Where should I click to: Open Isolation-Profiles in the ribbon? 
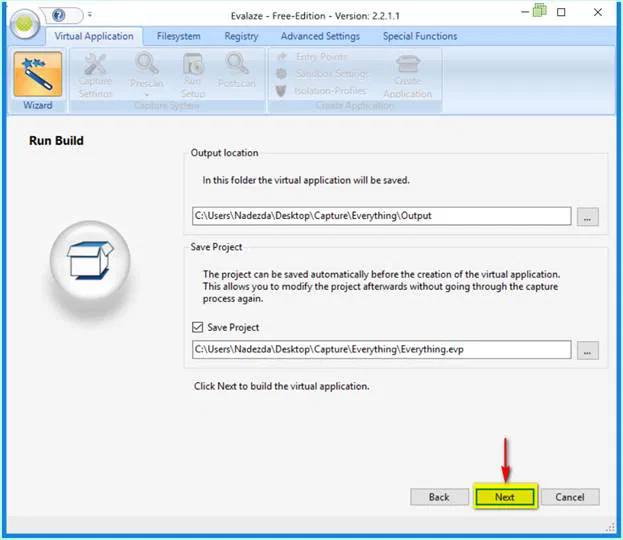321,91
